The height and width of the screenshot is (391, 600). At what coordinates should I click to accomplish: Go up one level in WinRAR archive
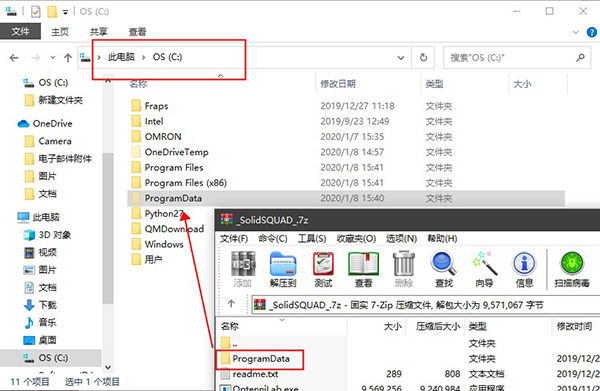pyautogui.click(x=231, y=304)
